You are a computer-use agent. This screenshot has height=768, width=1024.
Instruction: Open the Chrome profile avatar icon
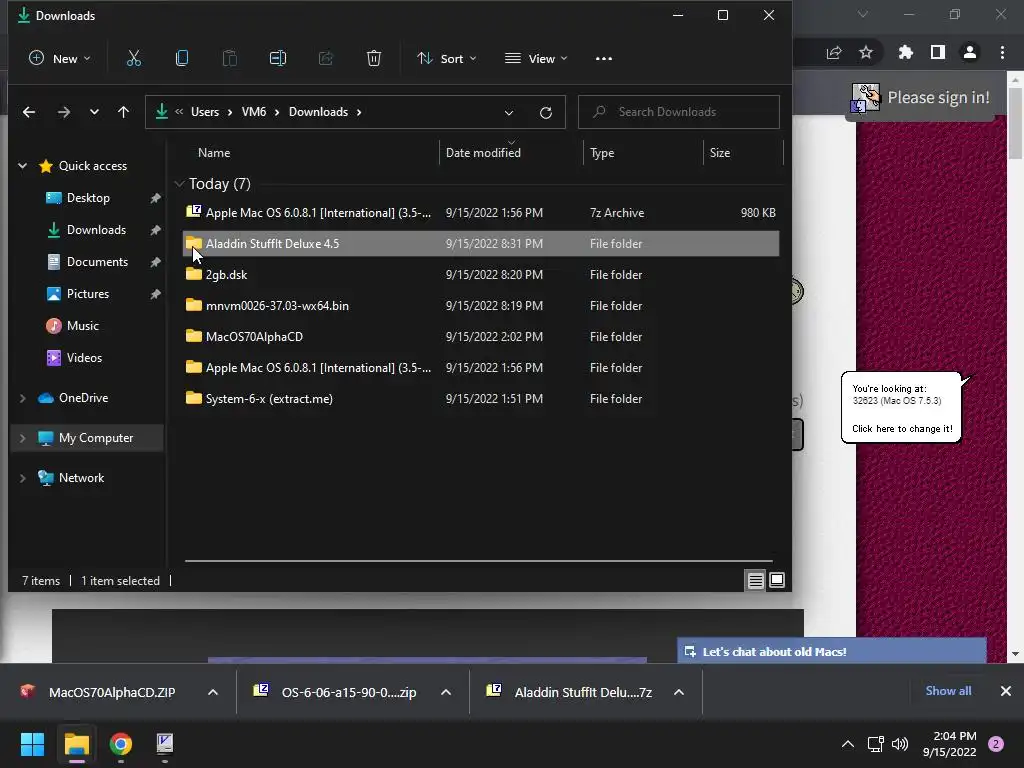point(970,52)
